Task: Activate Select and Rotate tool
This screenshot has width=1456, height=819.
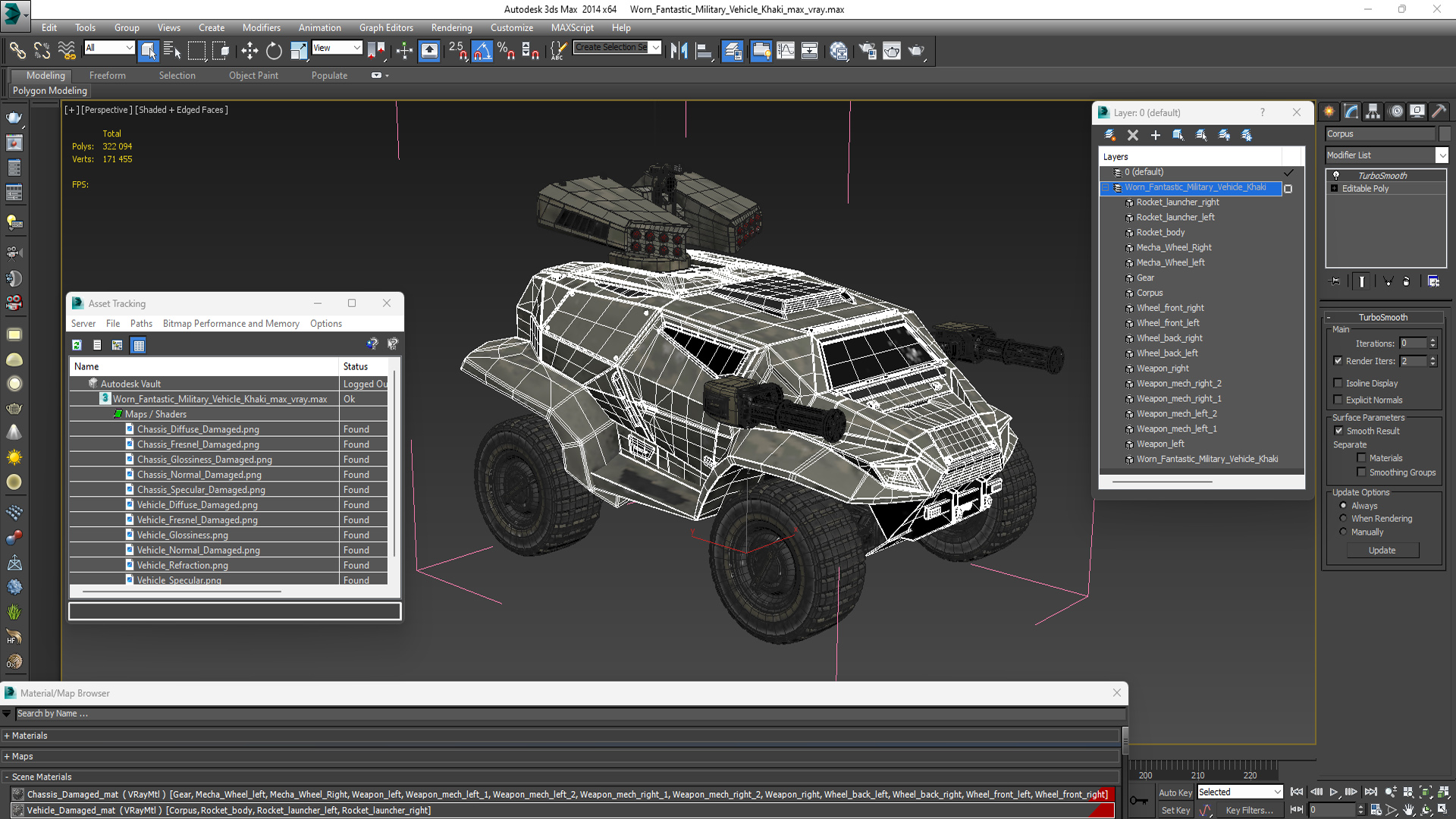Action: [274, 51]
